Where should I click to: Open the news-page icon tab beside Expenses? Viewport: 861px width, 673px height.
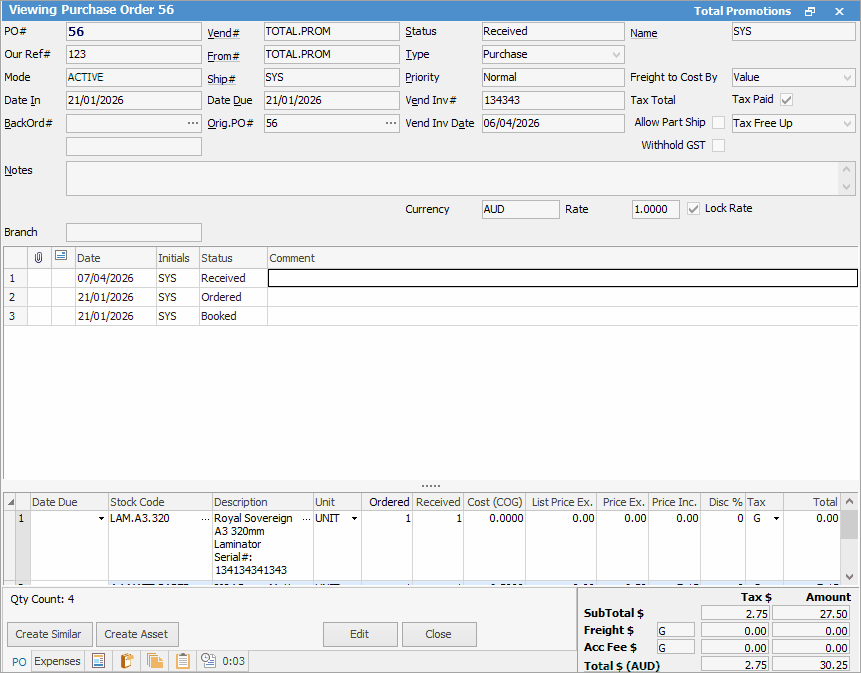tap(98, 660)
